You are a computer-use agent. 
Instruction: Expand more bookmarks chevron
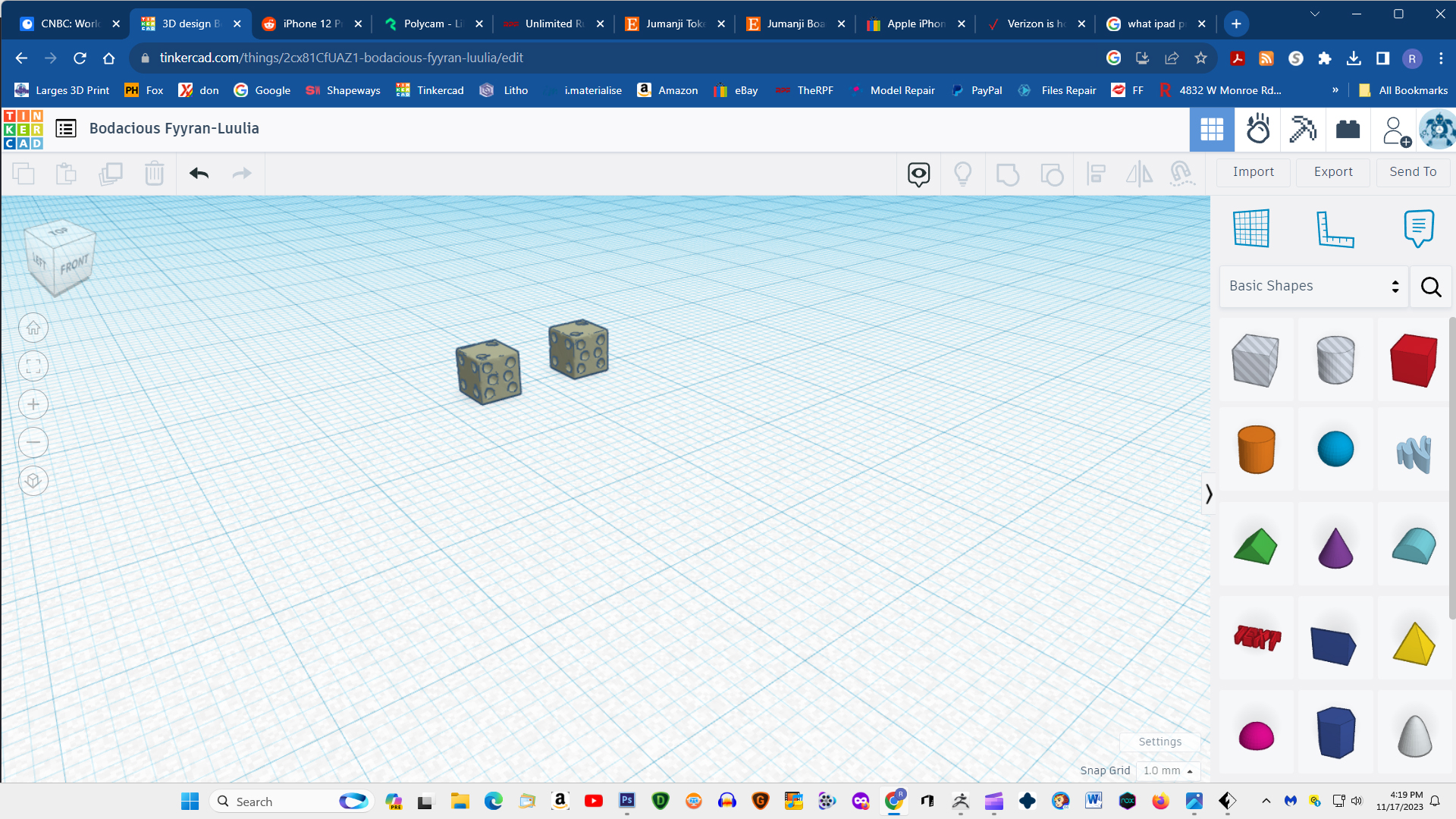click(x=1335, y=90)
